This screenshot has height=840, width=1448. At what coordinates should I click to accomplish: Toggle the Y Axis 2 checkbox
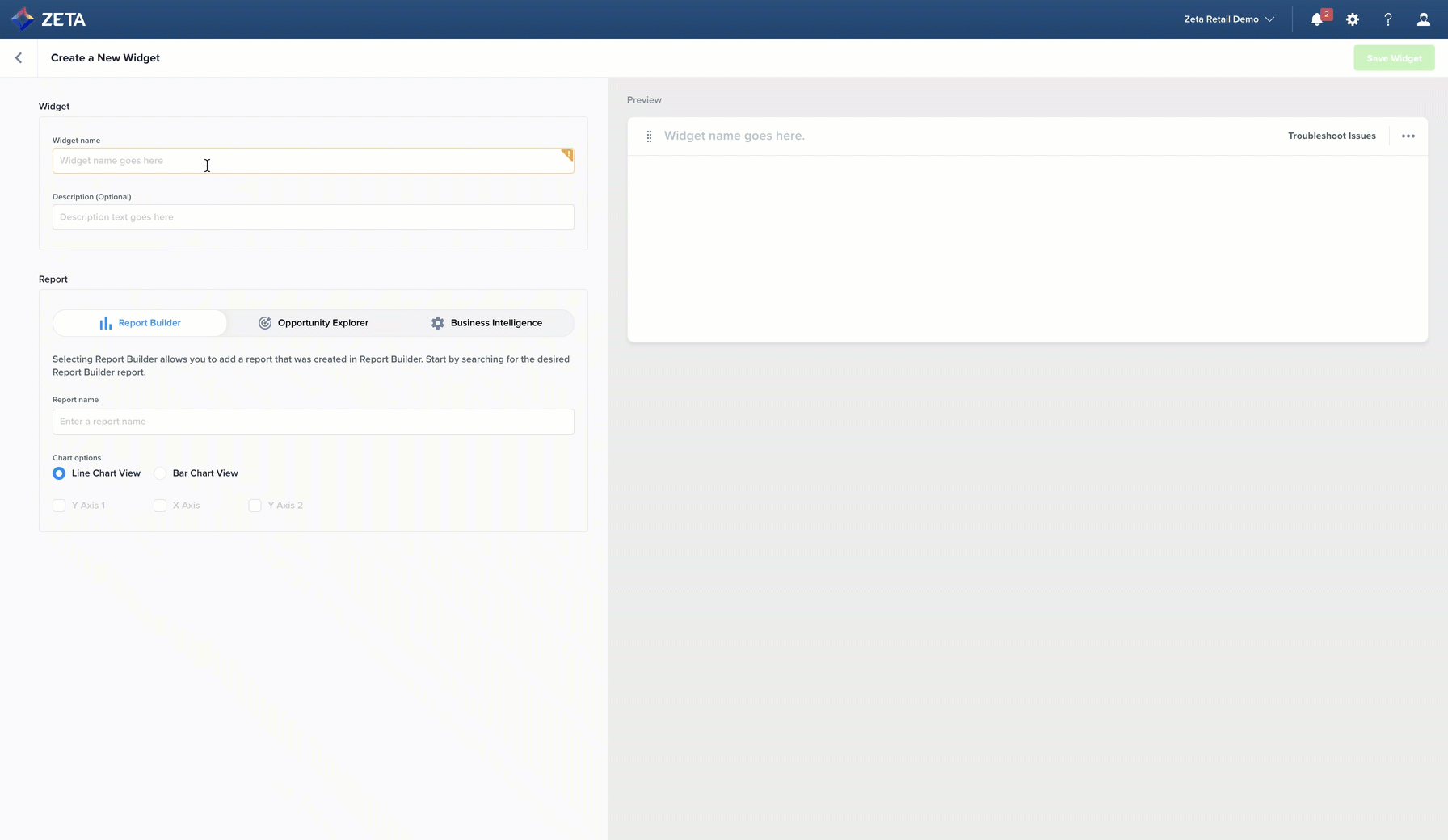[x=255, y=506]
